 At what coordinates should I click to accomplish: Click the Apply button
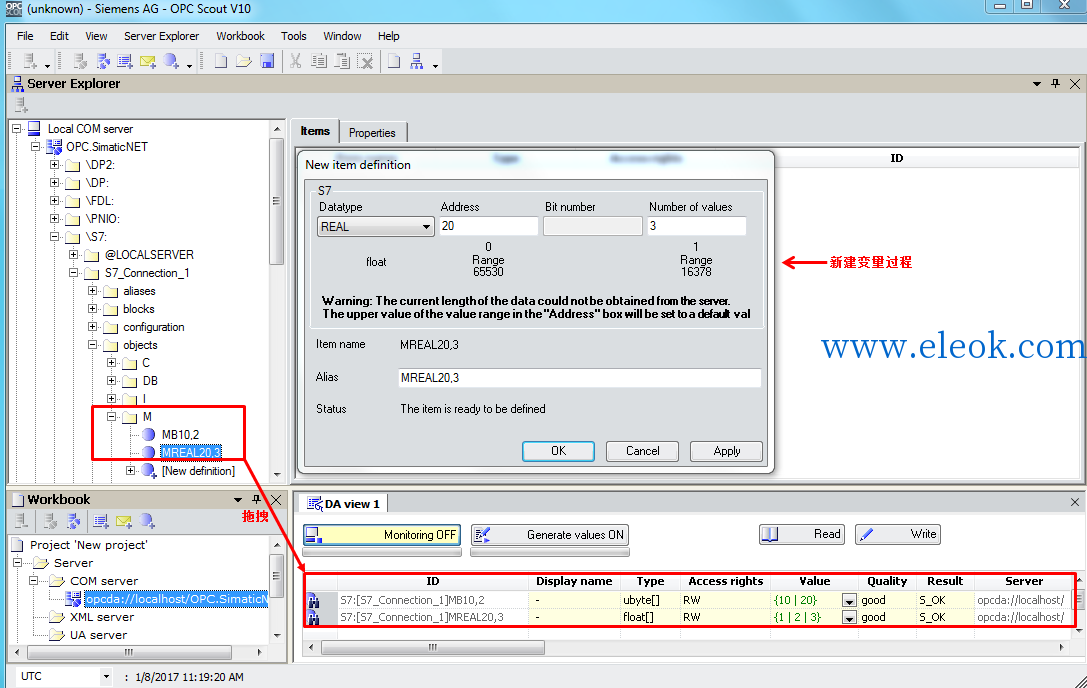(x=727, y=451)
